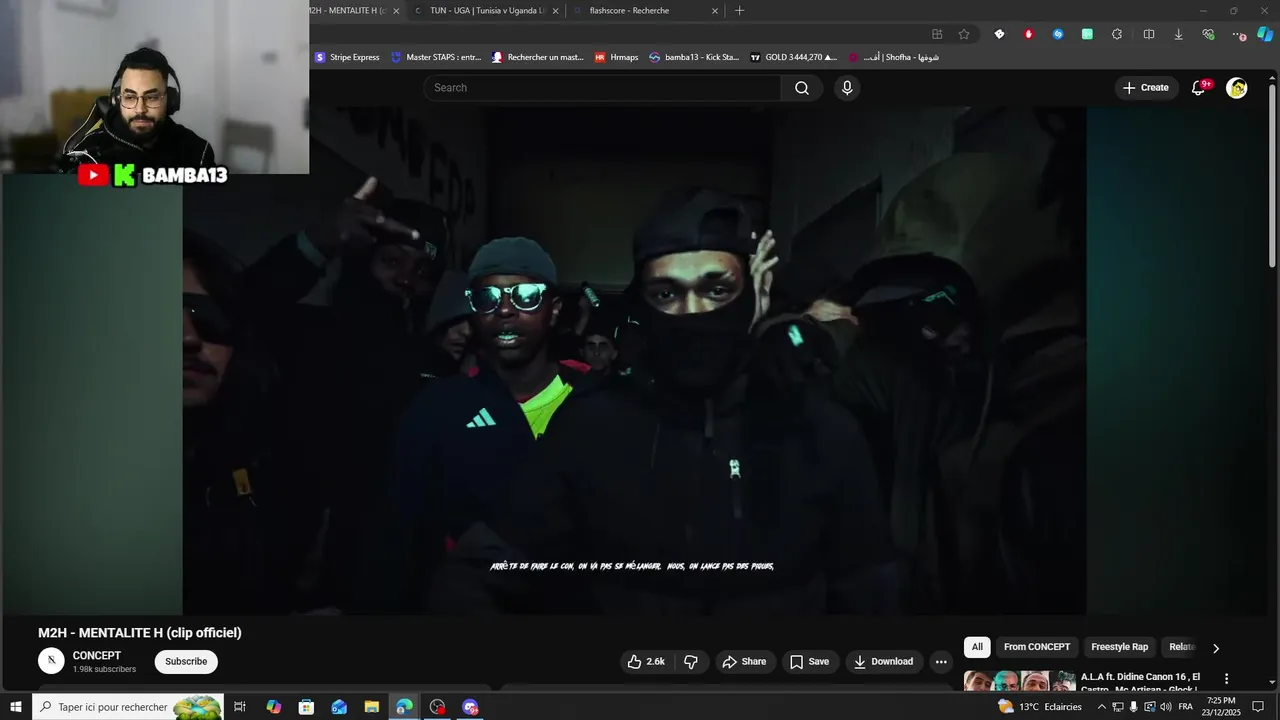The width and height of the screenshot is (1280, 720).
Task: Open the A.L.A ft. Didine Canon 16 thumbnail
Action: tap(1020, 681)
